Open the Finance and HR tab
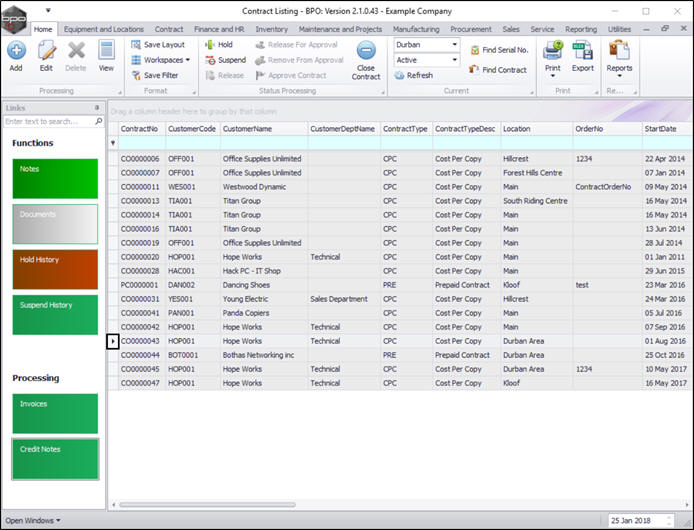This screenshot has height=530, width=694. click(x=219, y=29)
